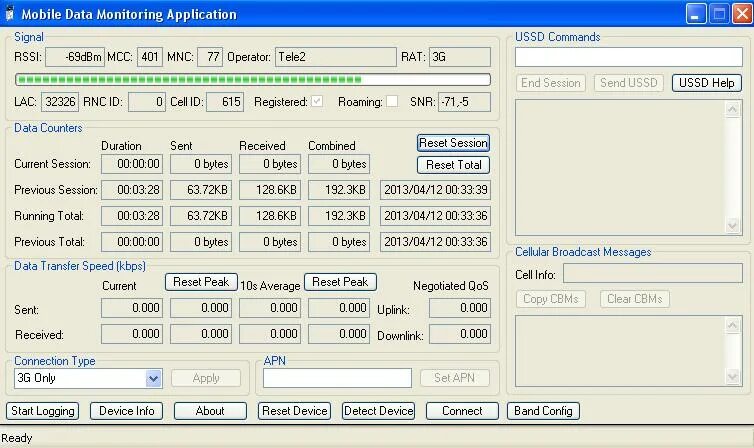Click the RSSI value -69dBm
This screenshot has height=448, width=754.
(x=75, y=57)
